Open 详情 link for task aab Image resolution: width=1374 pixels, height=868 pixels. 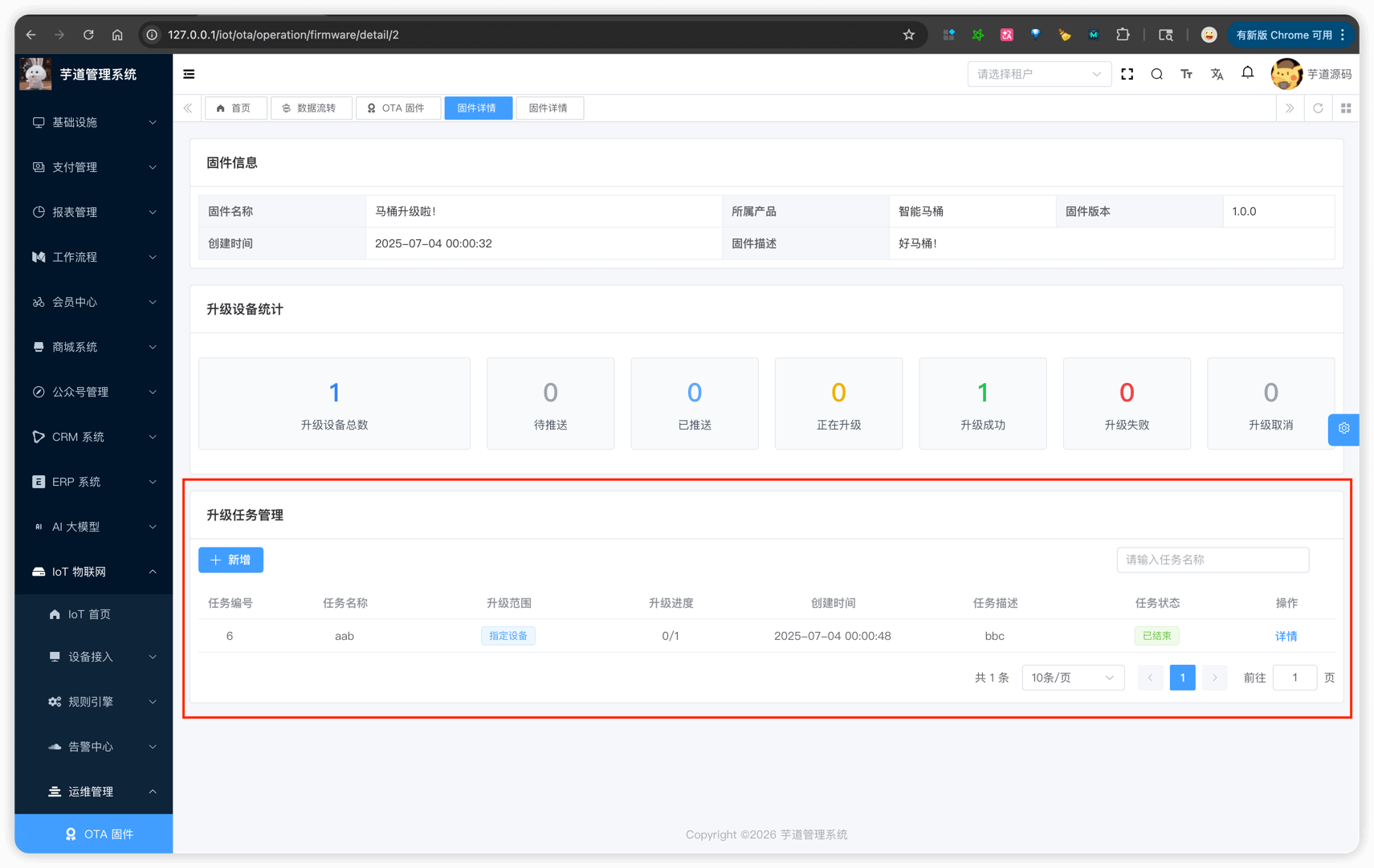point(1286,636)
